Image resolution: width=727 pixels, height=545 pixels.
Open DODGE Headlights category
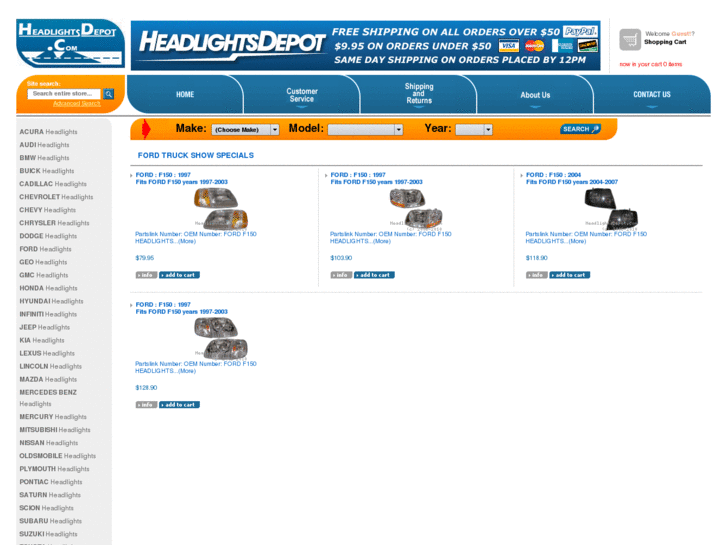tap(48, 236)
